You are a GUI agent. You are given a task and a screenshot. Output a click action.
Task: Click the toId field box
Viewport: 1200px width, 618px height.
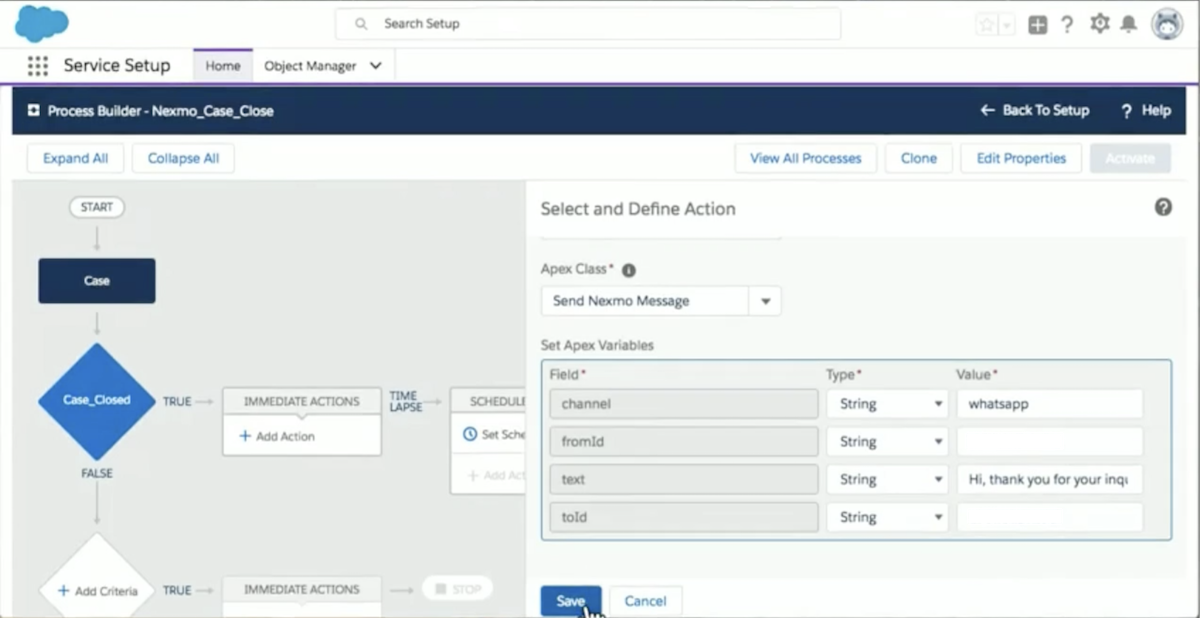point(683,518)
